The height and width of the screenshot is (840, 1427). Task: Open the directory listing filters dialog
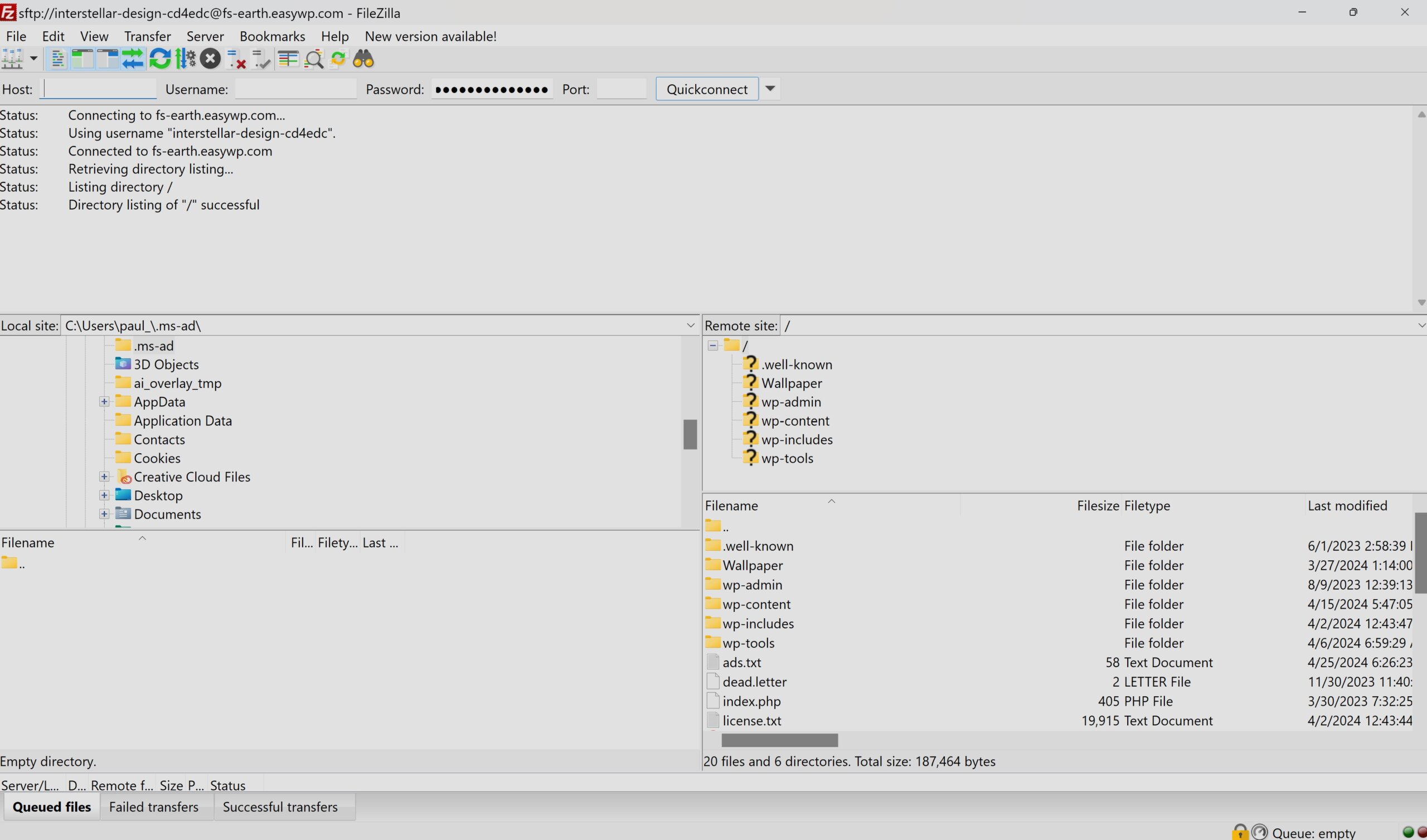pyautogui.click(x=288, y=59)
